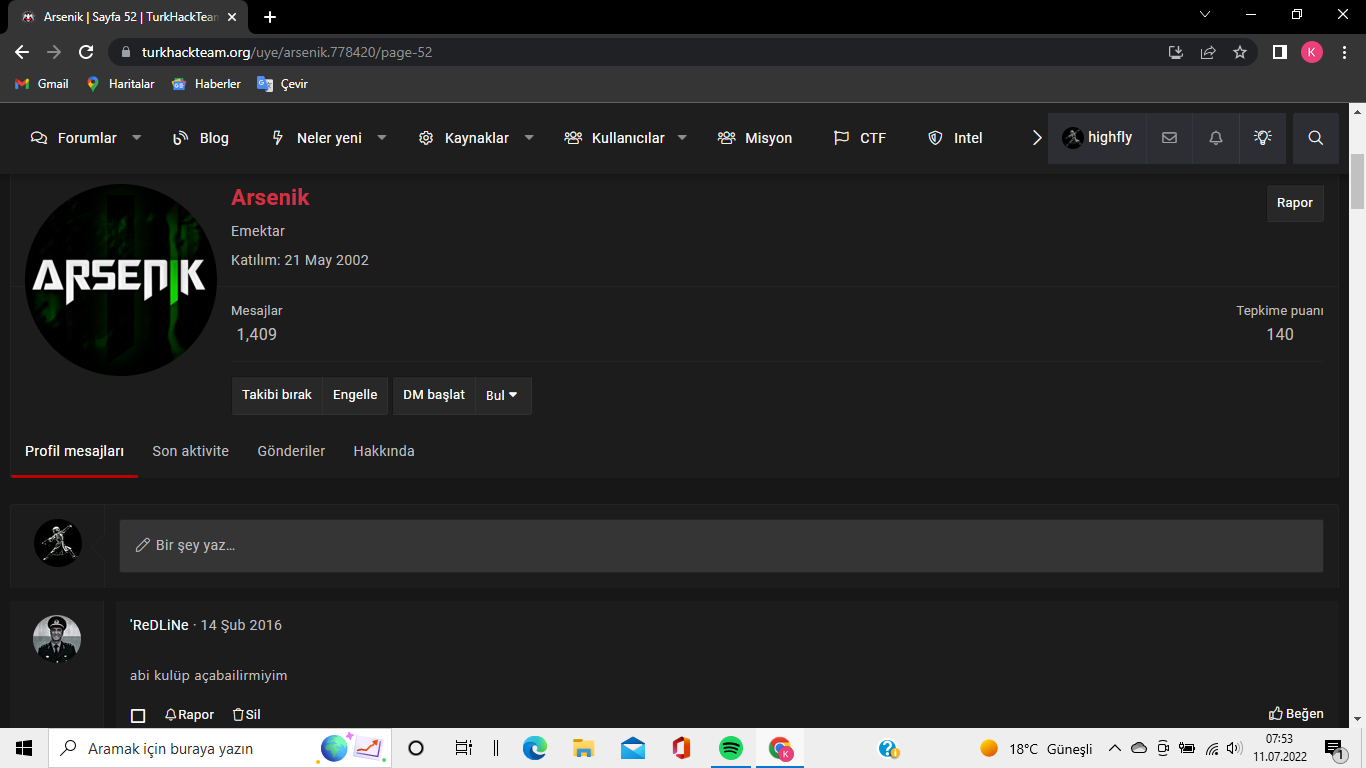Expand the Neler yeni dropdown arrow
This screenshot has width=1366, height=768.
[x=381, y=138]
